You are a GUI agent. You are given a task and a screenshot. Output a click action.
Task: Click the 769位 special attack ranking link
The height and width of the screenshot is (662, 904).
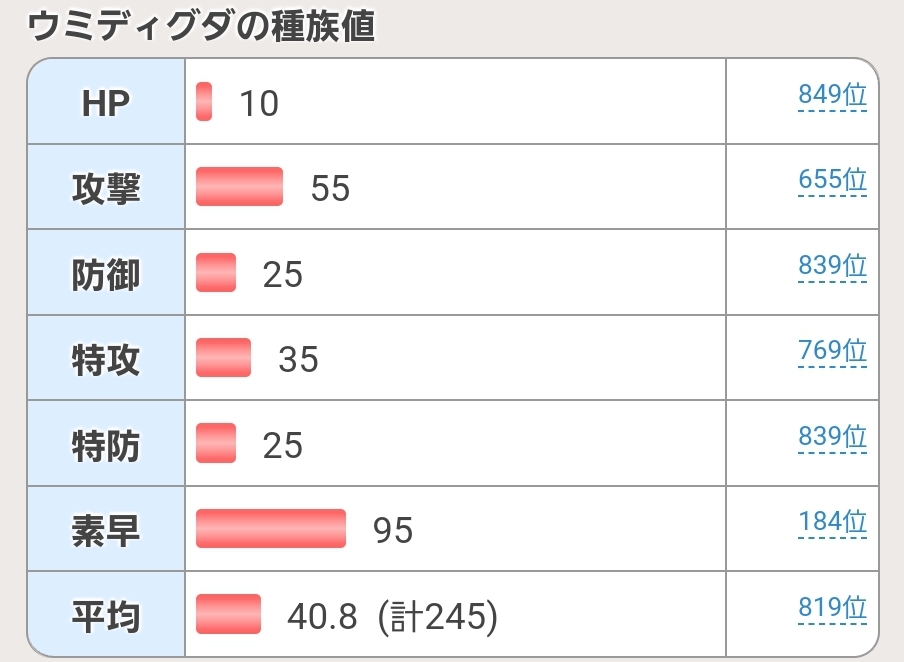click(832, 351)
